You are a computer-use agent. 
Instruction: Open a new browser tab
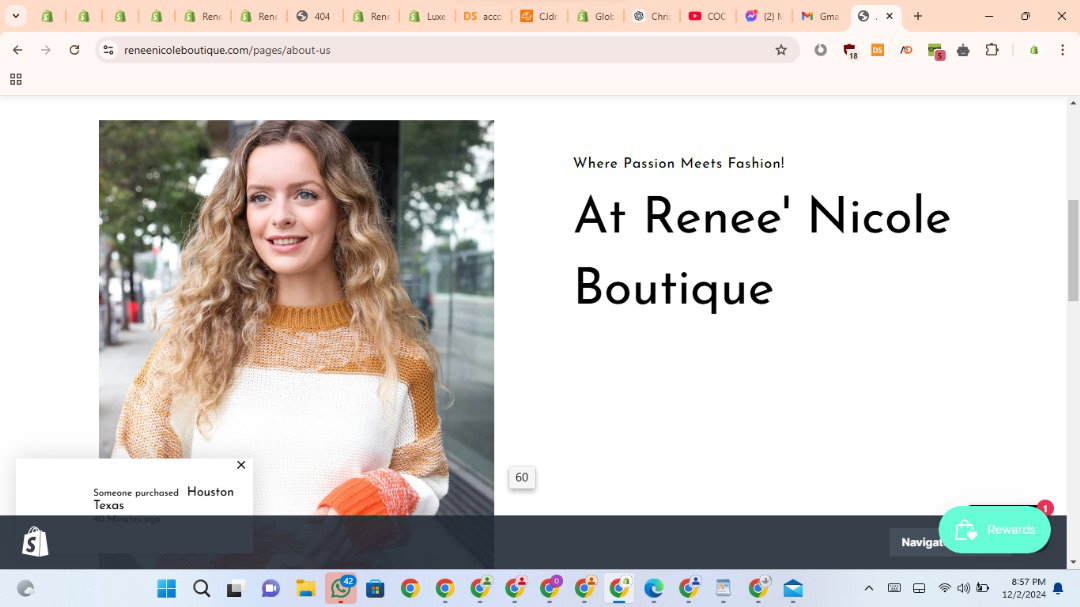pos(917,16)
